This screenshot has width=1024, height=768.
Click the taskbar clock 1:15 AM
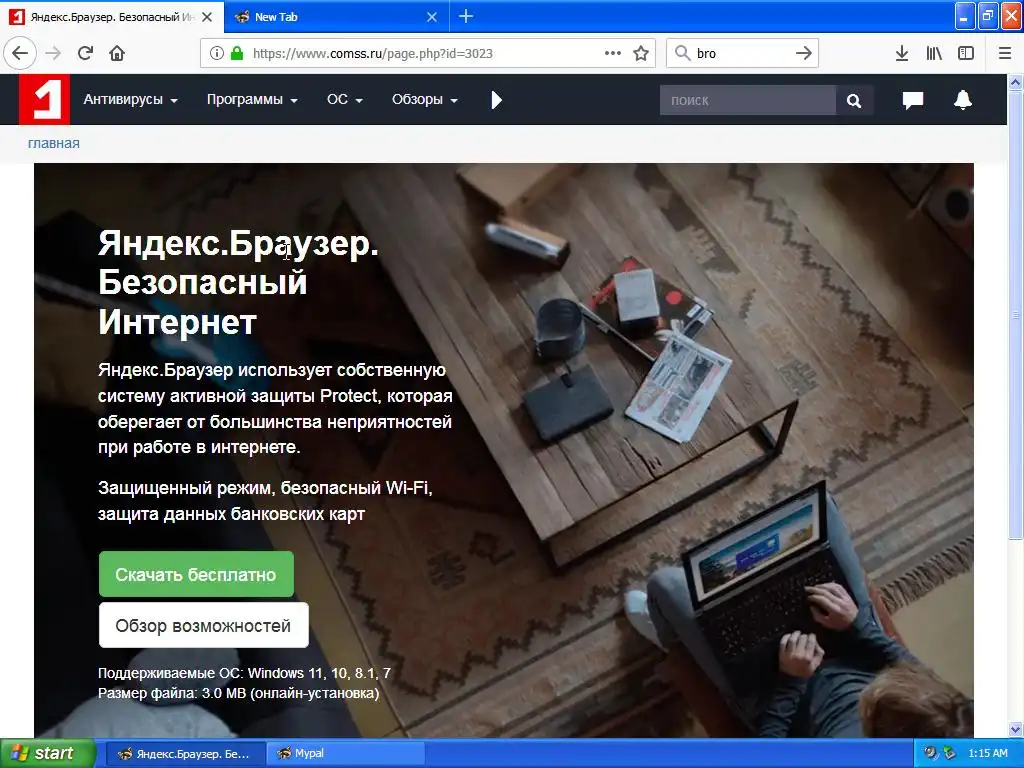988,754
